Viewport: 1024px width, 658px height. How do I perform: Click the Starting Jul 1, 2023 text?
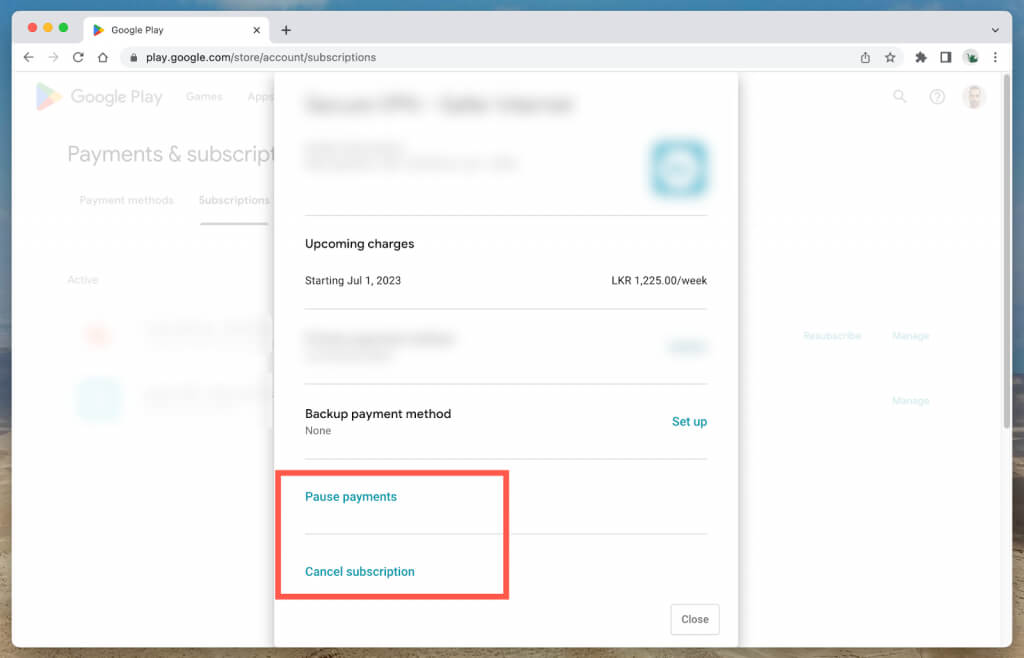[x=353, y=281]
